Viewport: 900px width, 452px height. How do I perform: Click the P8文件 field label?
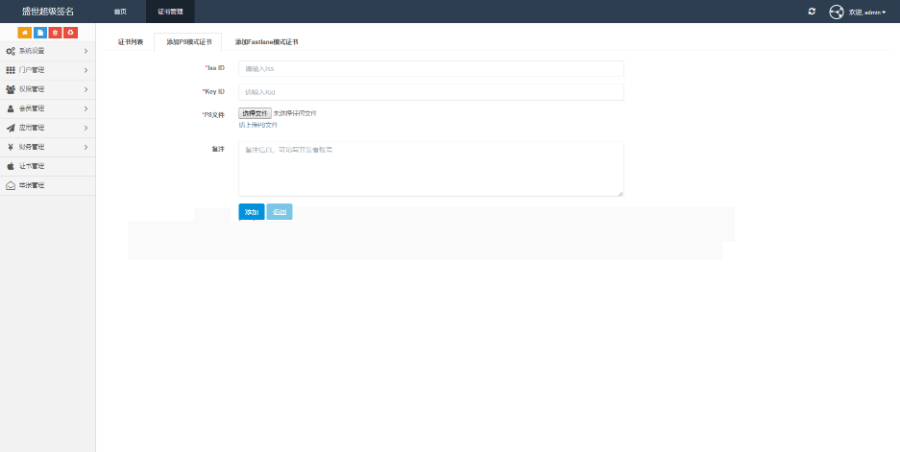click(214, 115)
